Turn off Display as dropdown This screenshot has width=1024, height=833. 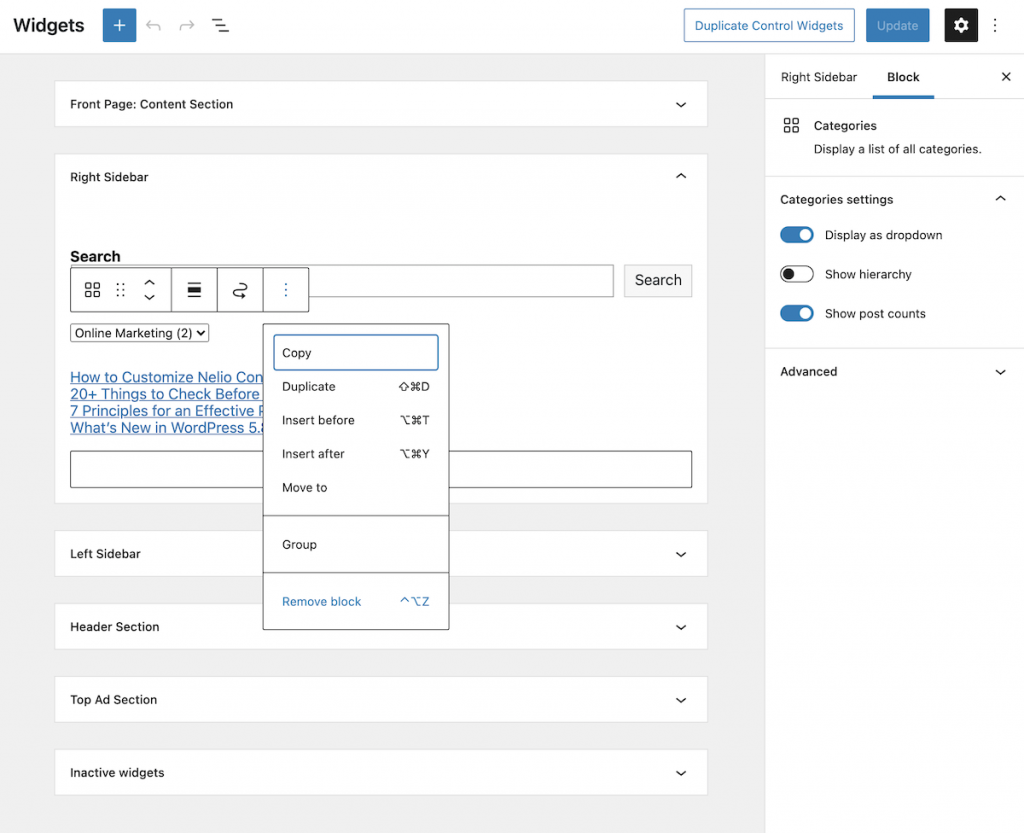coord(797,235)
